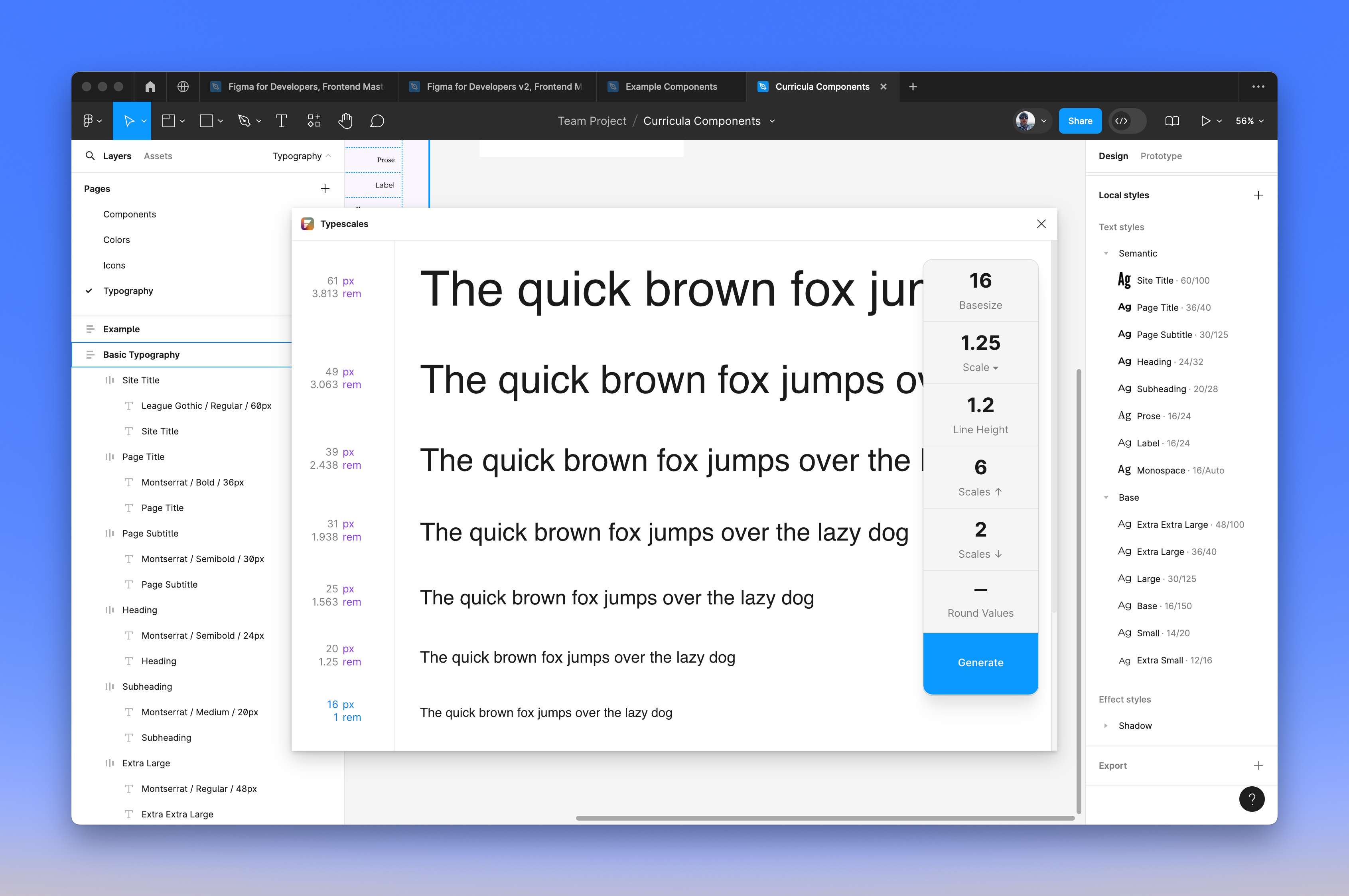Image resolution: width=1349 pixels, height=896 pixels.
Task: Select the Hand tool
Action: [x=346, y=120]
